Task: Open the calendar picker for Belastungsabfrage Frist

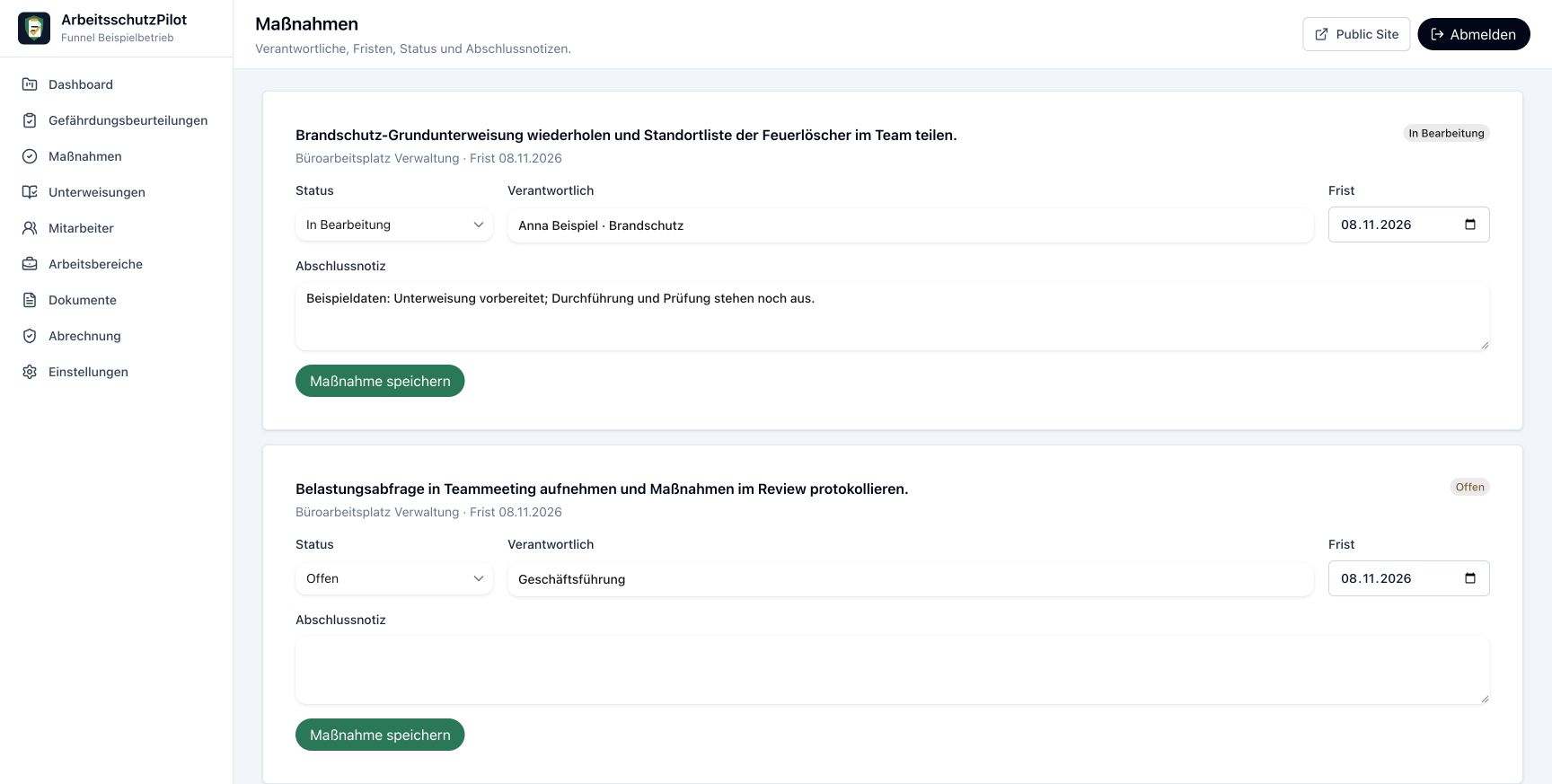Action: [x=1470, y=578]
